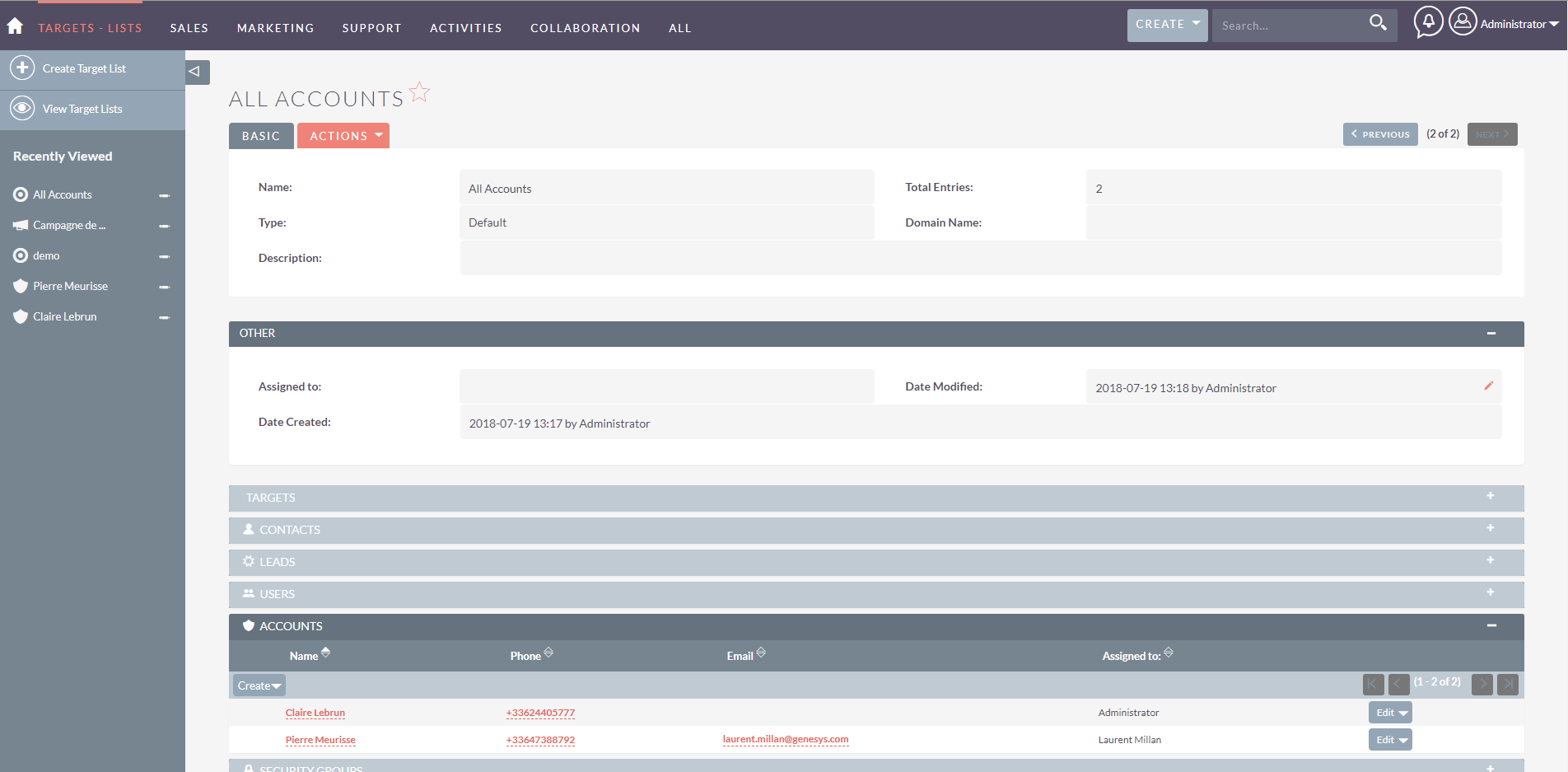Click the Create Target List plus icon
1568x772 pixels.
[22, 68]
